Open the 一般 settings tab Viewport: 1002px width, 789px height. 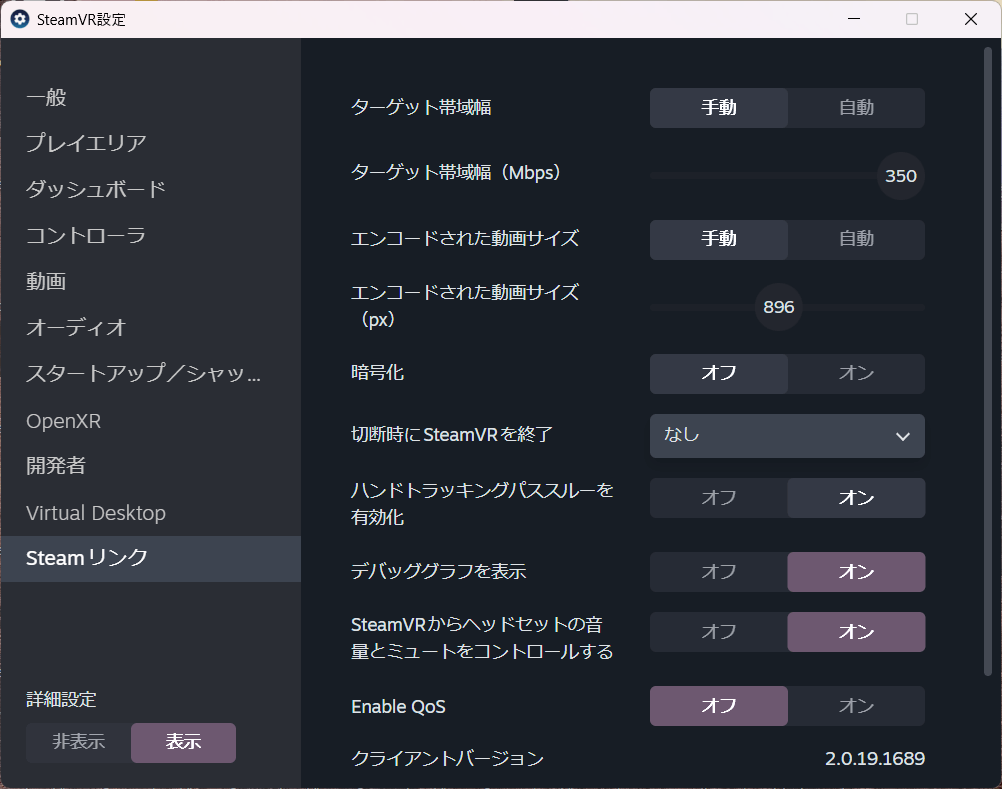click(46, 98)
